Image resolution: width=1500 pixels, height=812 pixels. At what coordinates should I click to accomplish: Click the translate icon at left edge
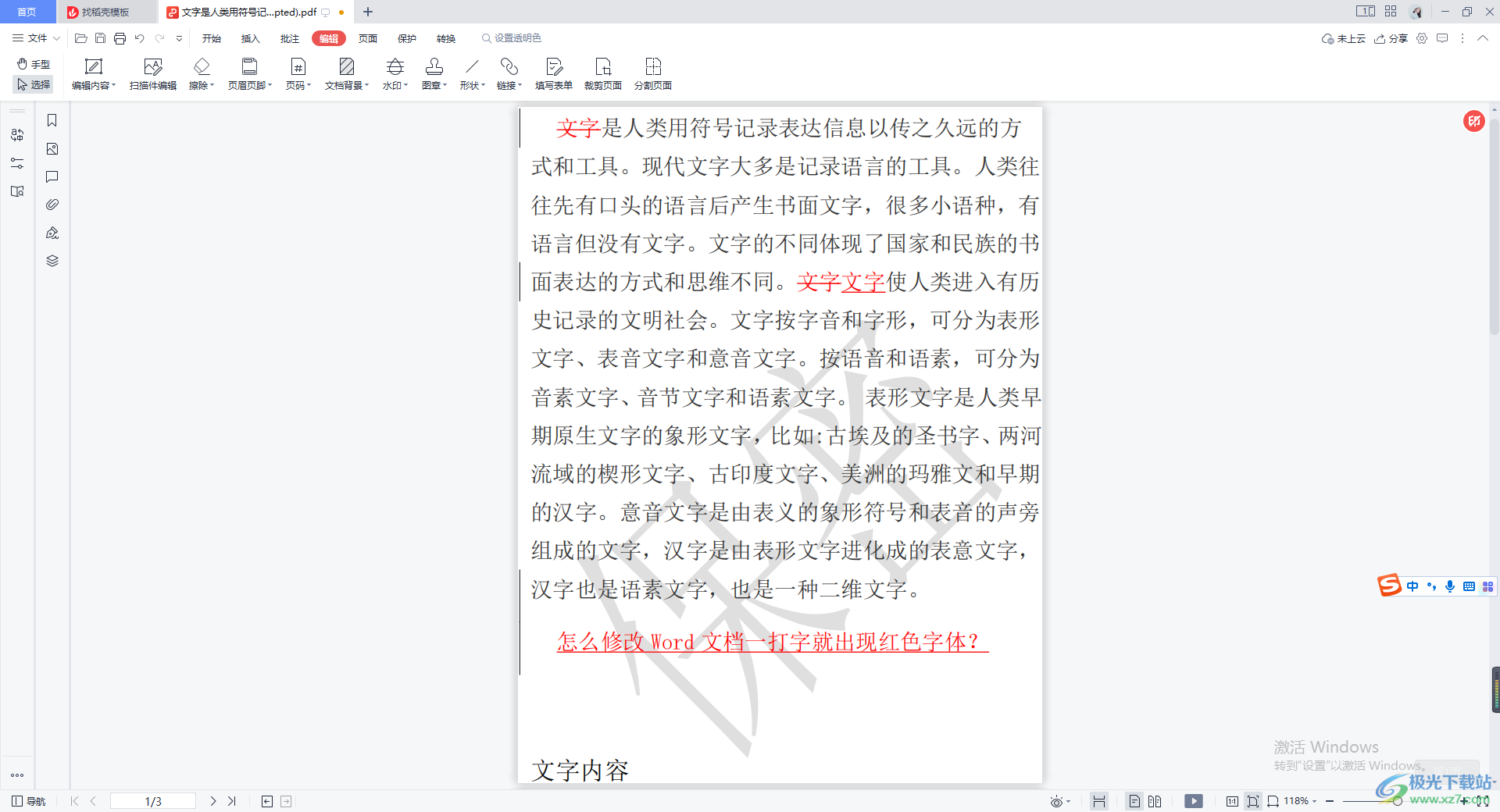[17, 135]
